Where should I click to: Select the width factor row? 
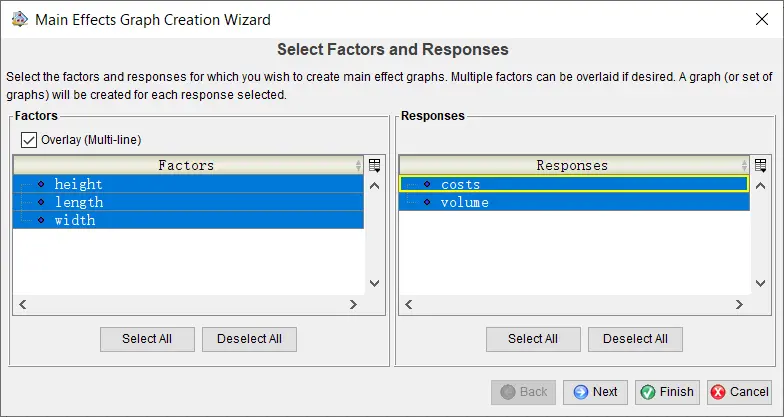click(x=75, y=220)
